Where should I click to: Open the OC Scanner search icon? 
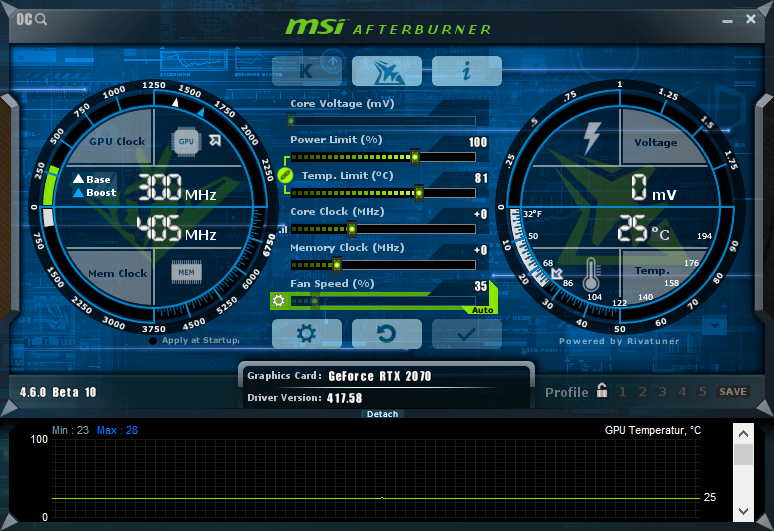click(x=32, y=19)
